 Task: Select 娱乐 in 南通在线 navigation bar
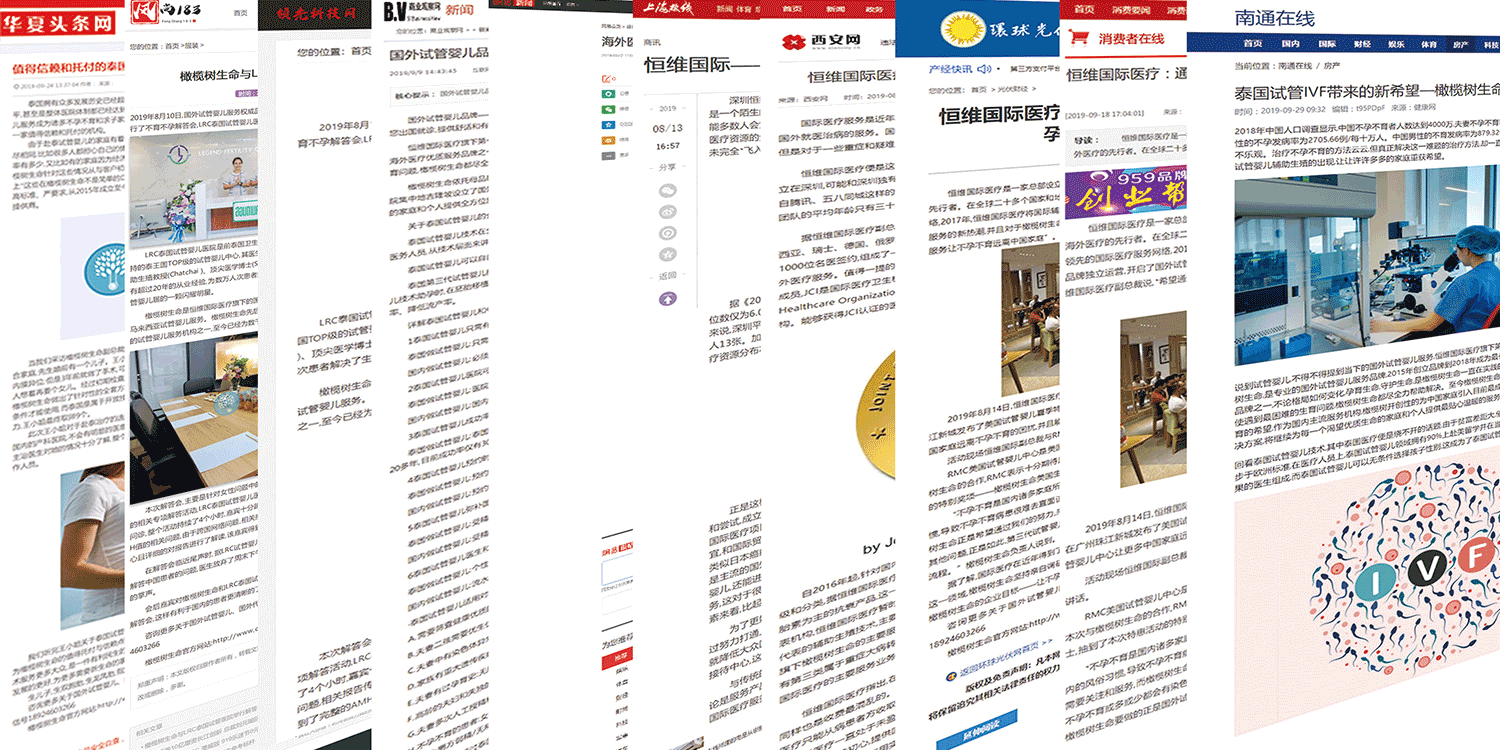(1396, 44)
